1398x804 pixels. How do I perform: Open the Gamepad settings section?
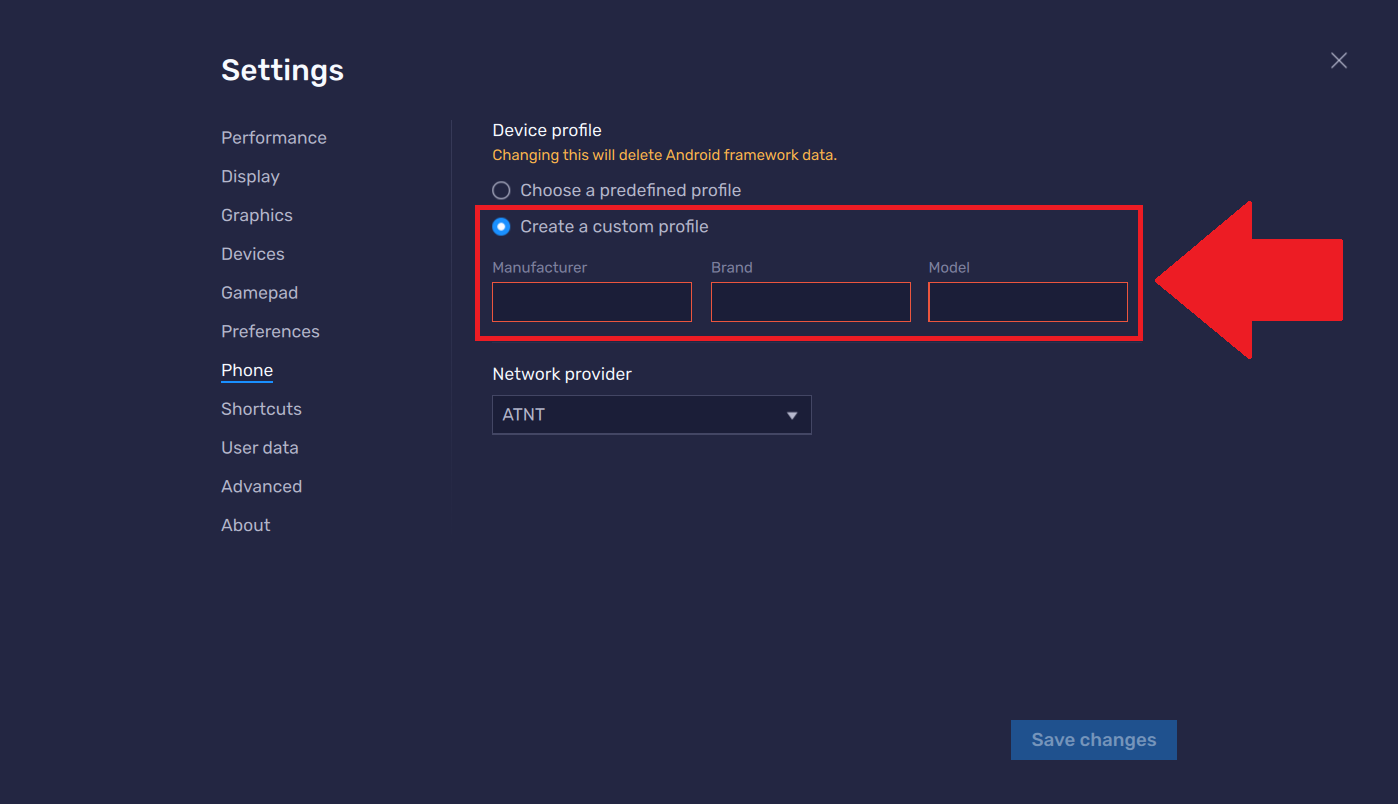(259, 292)
